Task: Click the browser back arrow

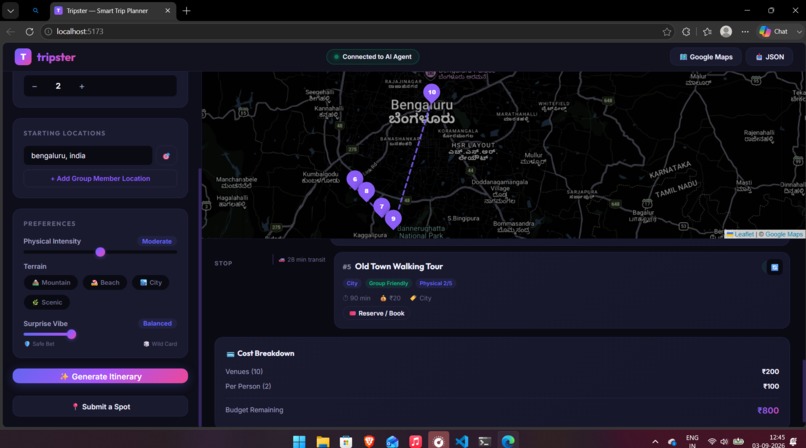Action: pos(10,31)
